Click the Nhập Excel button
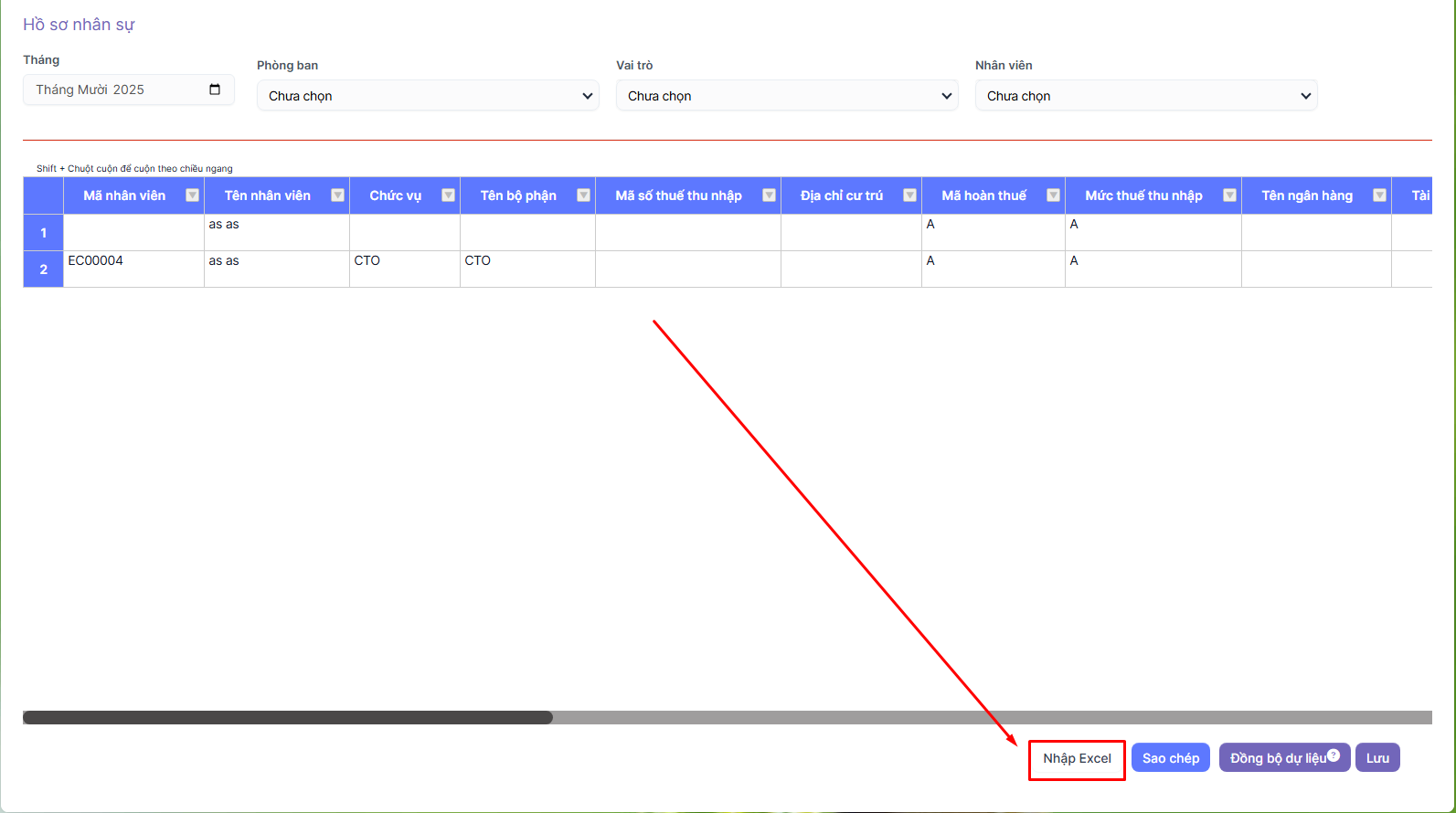This screenshot has height=813, width=1456. click(1077, 759)
